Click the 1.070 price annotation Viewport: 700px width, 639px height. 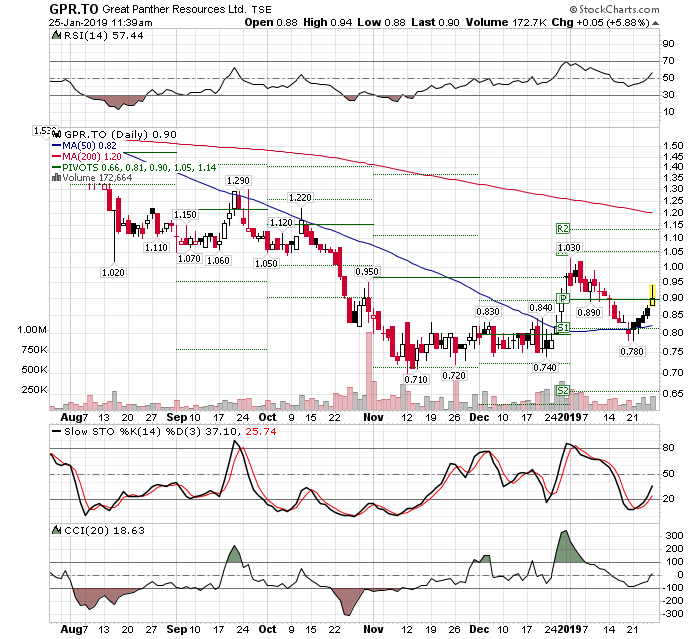tap(189, 259)
